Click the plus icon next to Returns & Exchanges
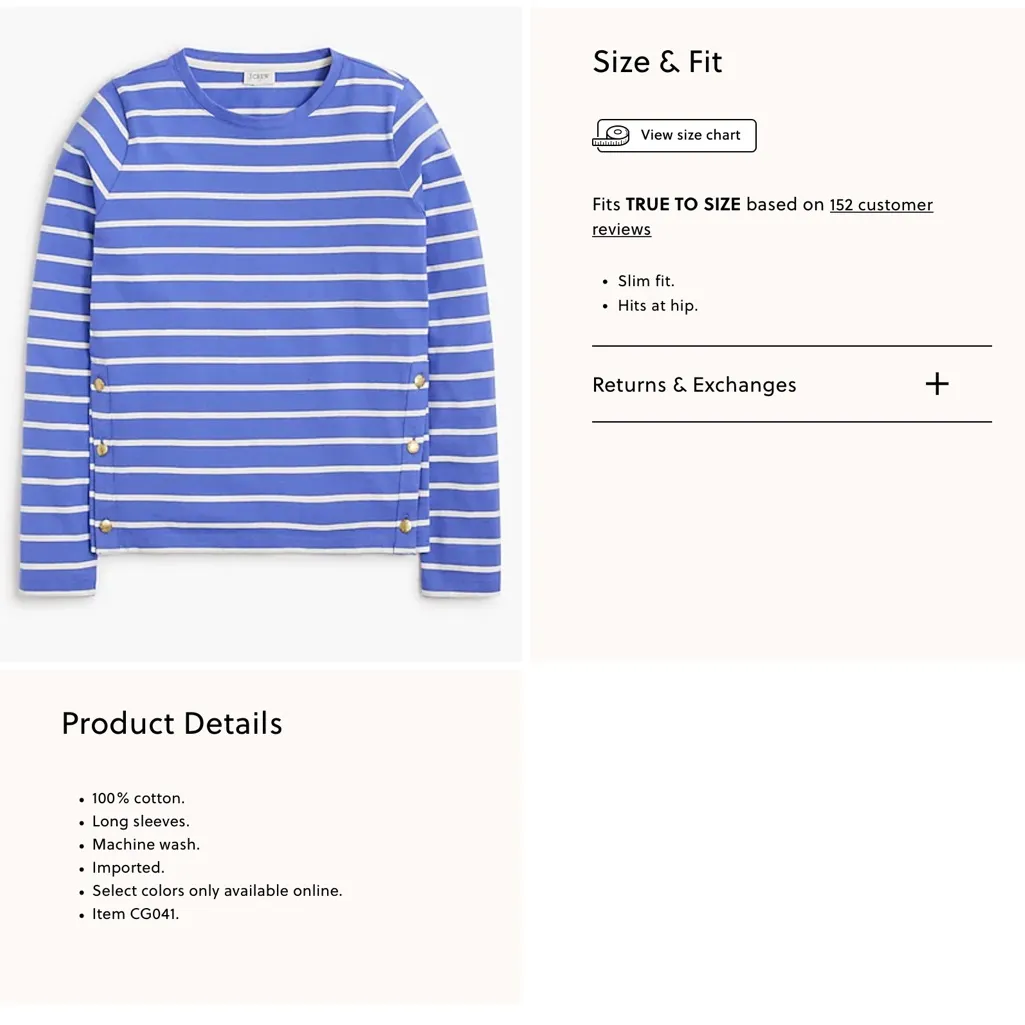The width and height of the screenshot is (1025, 1025). click(x=937, y=384)
